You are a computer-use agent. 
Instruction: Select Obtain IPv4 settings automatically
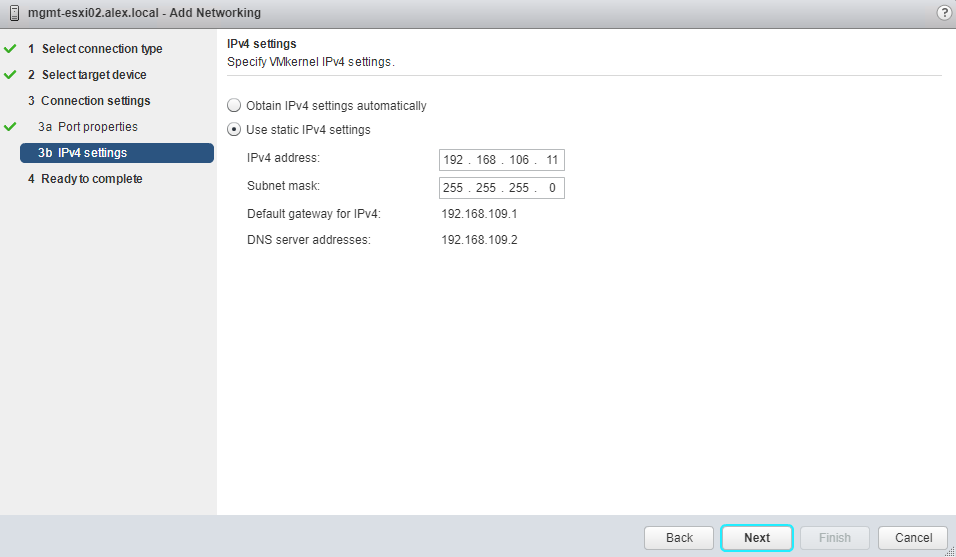234,105
